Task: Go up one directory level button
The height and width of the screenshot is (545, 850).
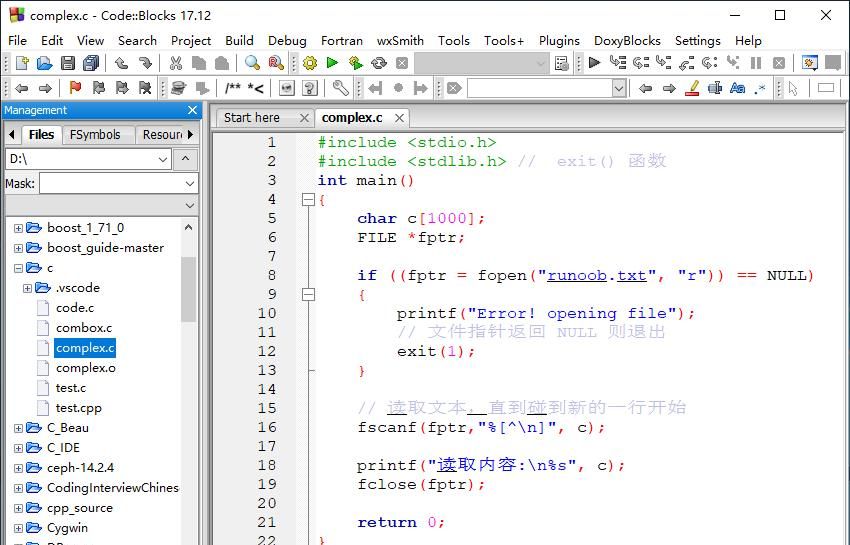Action: pos(185,159)
